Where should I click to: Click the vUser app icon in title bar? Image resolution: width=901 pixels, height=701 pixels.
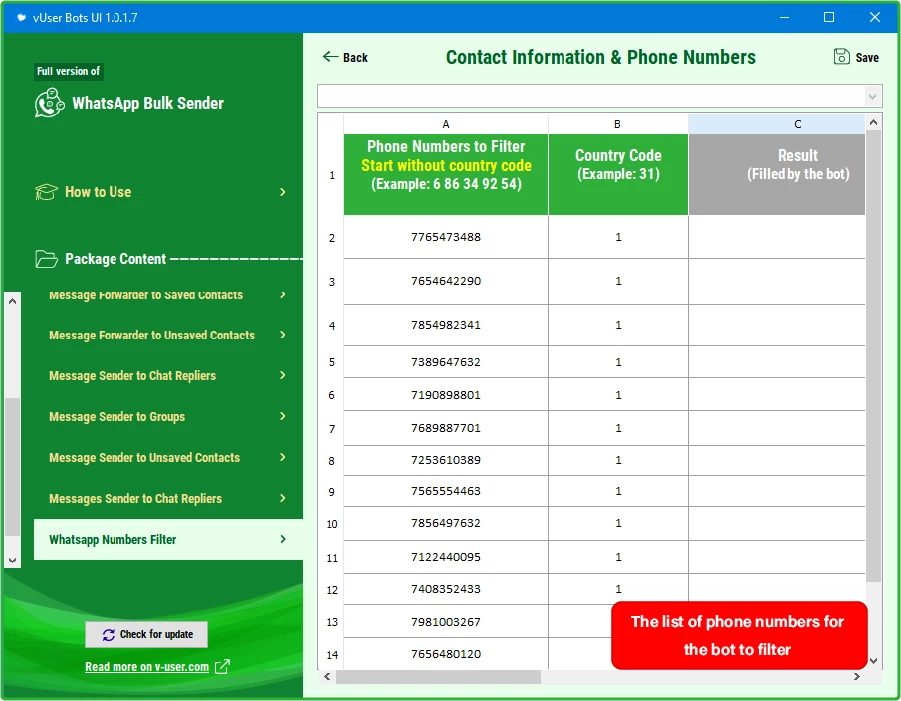coord(22,17)
